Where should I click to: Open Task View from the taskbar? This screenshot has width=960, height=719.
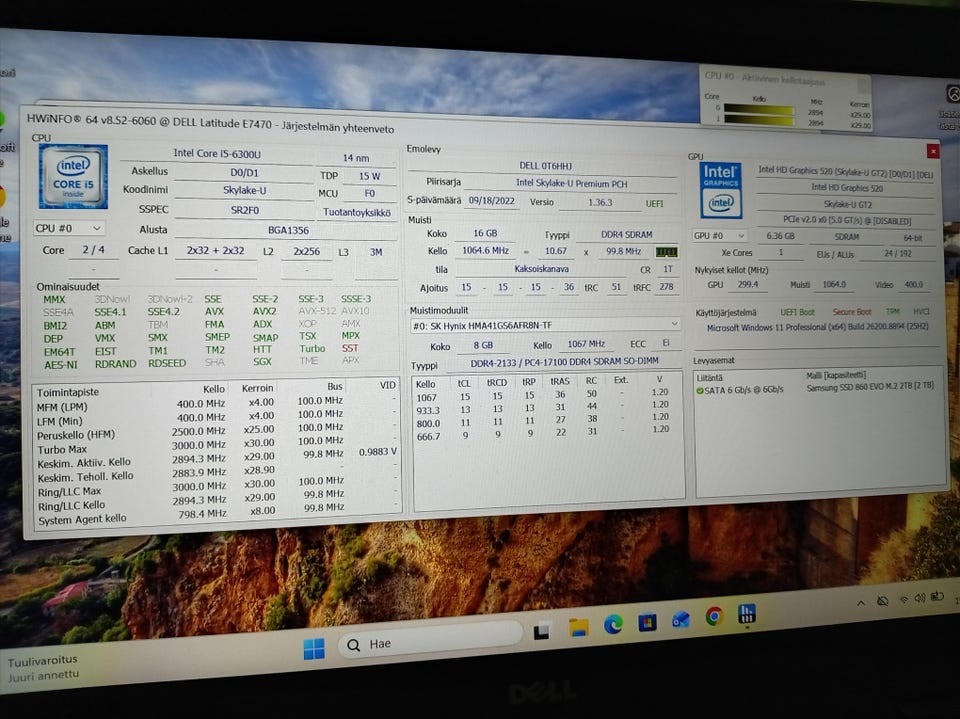pos(541,631)
